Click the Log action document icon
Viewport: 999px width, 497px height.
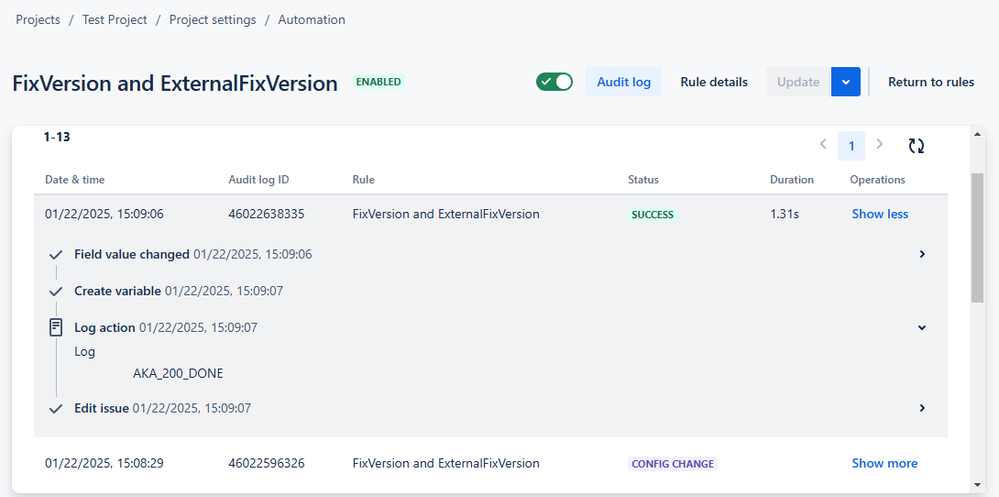click(x=56, y=328)
